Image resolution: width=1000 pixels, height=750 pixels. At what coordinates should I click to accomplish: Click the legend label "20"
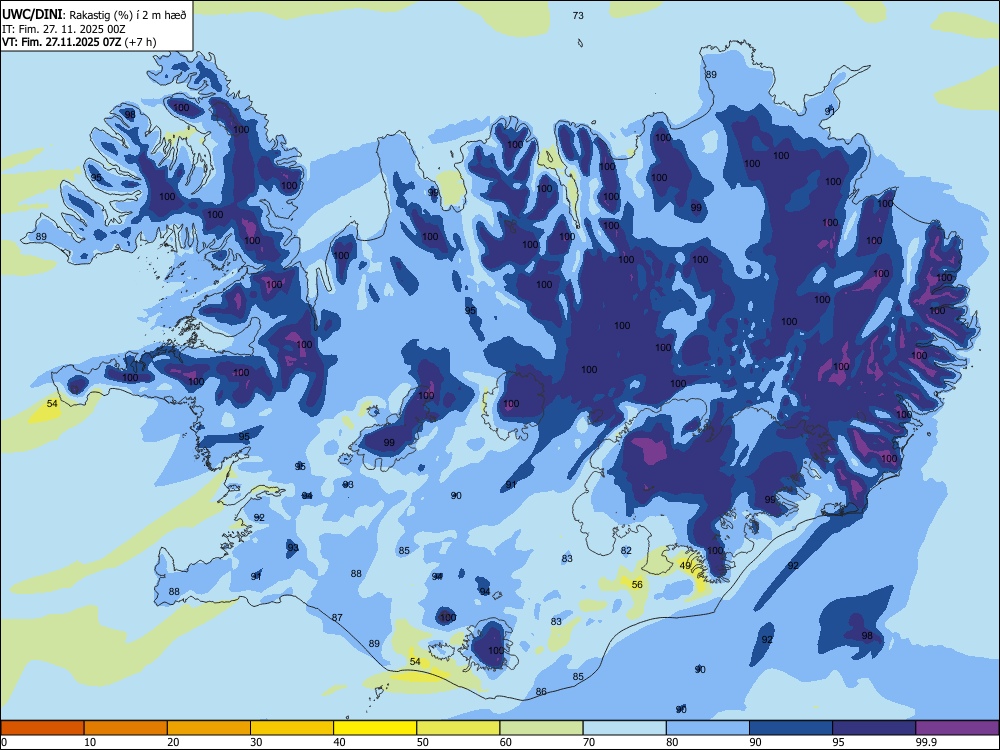[173, 742]
